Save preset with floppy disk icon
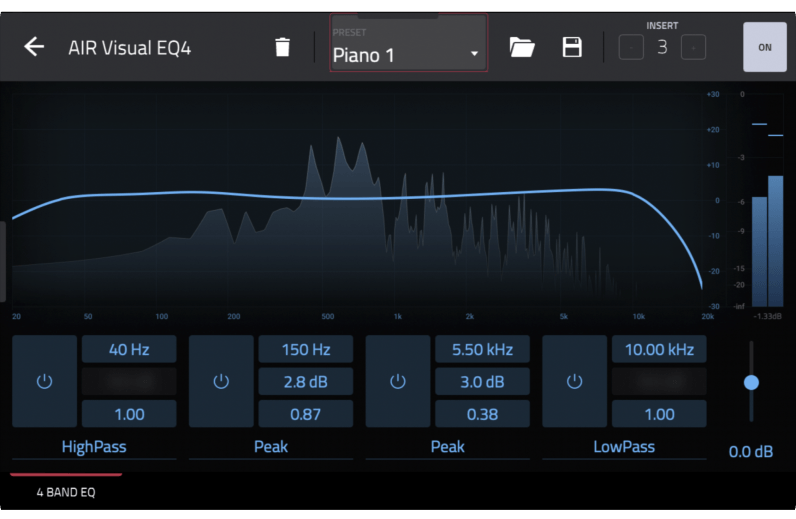This screenshot has height=519, width=796. (572, 47)
